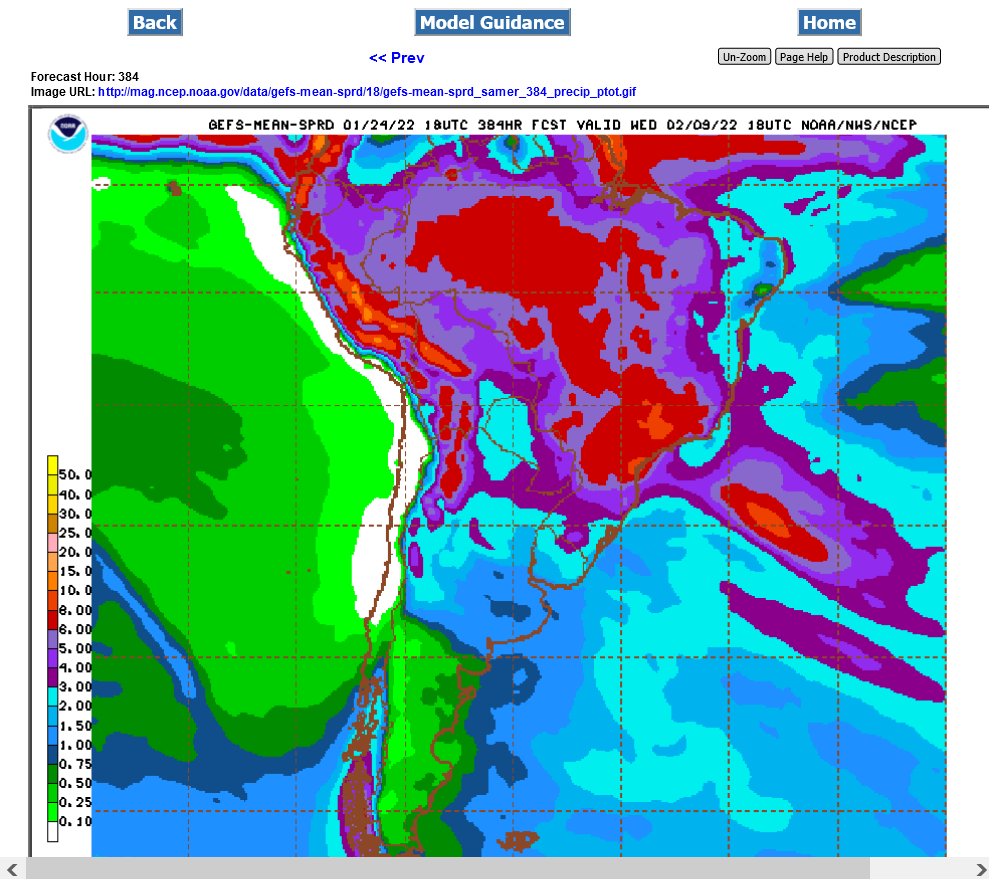Image resolution: width=989 pixels, height=879 pixels.
Task: Click the Un-Zoom button
Action: click(x=744, y=57)
